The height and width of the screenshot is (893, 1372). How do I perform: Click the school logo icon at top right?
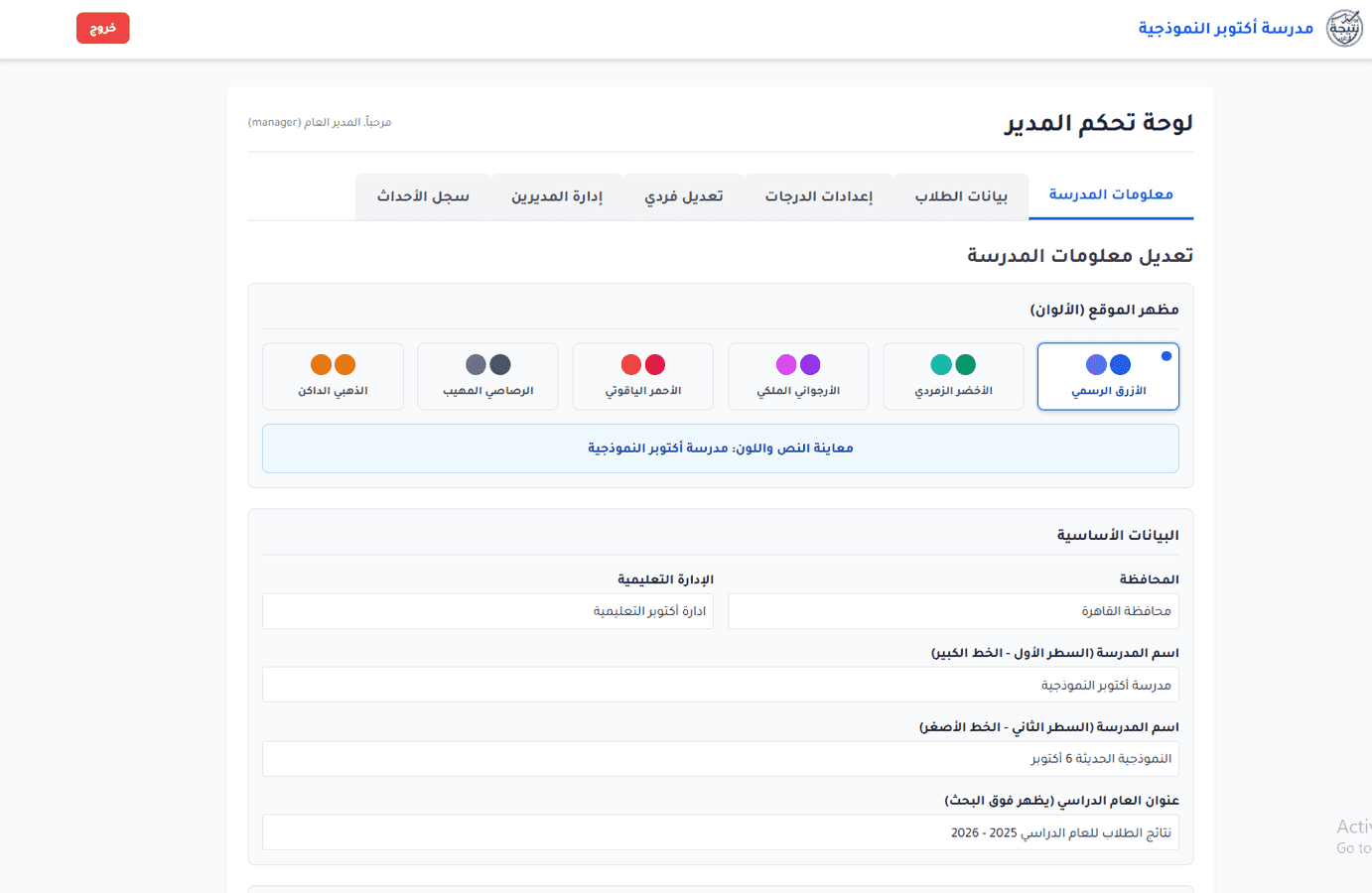tap(1344, 27)
